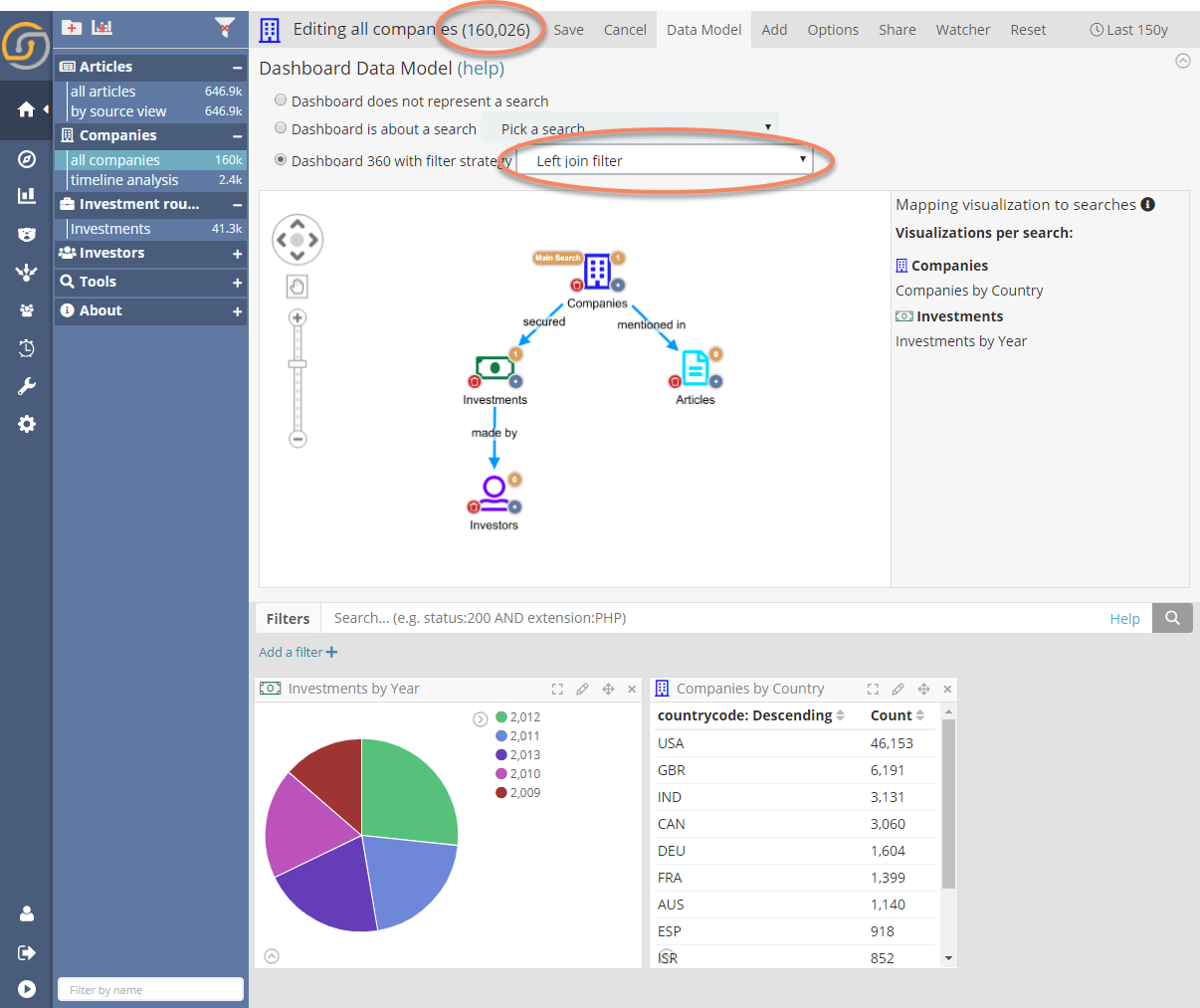The image size is (1200, 1008).
Task: Select 'Dashboard is about a search' radio
Action: pos(281,128)
